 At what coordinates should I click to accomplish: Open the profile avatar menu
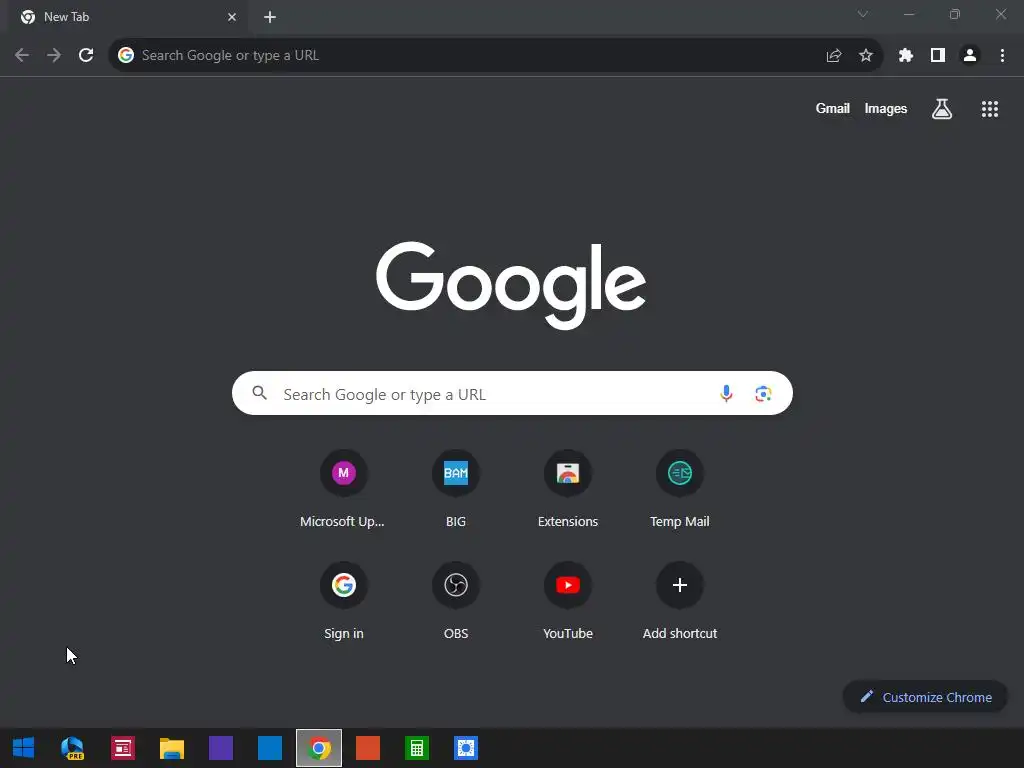pyautogui.click(x=970, y=56)
